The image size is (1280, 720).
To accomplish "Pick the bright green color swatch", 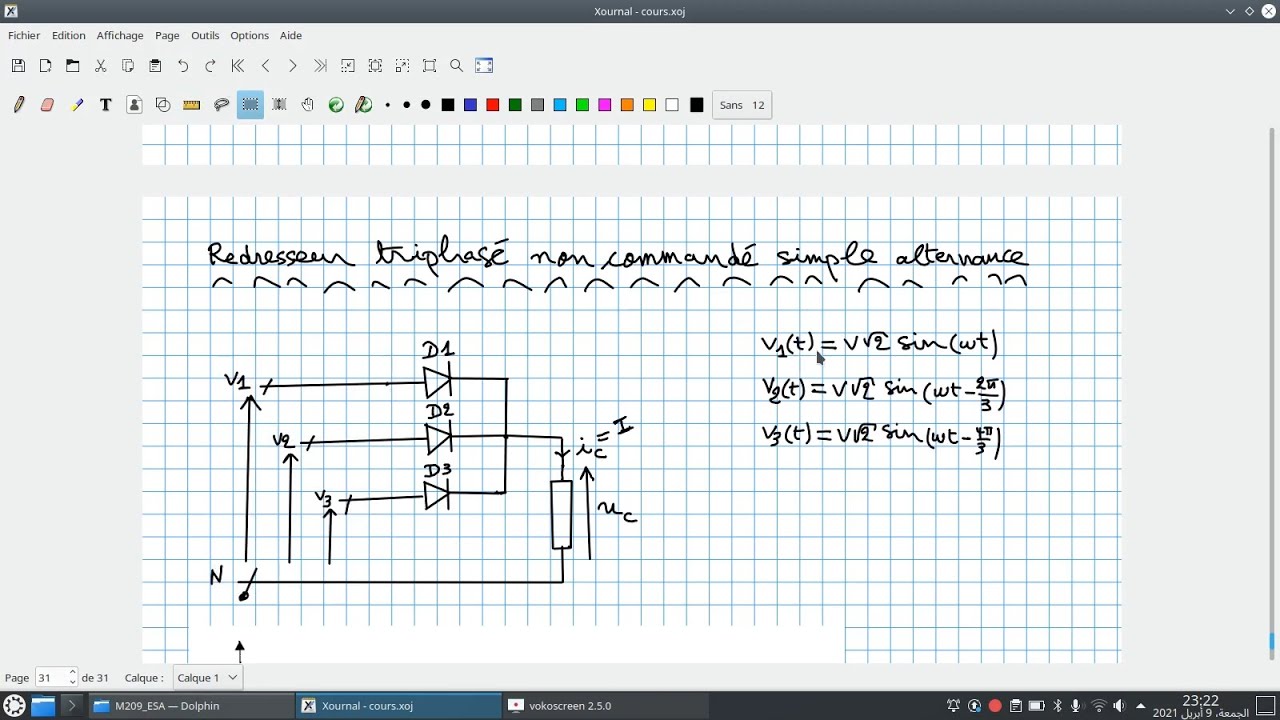I will [x=582, y=105].
